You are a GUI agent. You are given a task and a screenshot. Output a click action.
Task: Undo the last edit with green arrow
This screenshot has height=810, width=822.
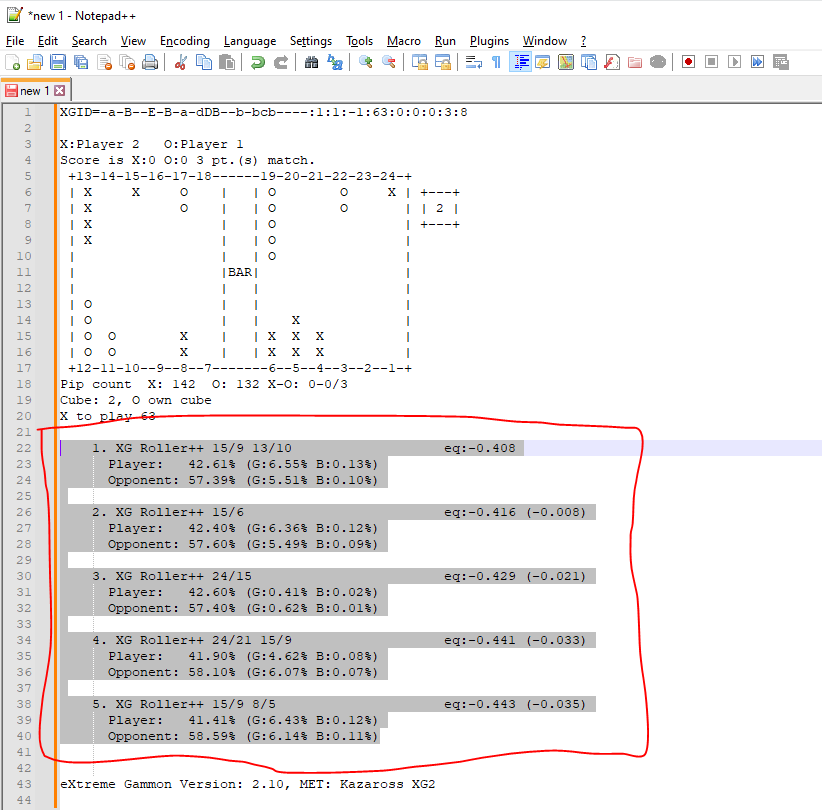257,62
